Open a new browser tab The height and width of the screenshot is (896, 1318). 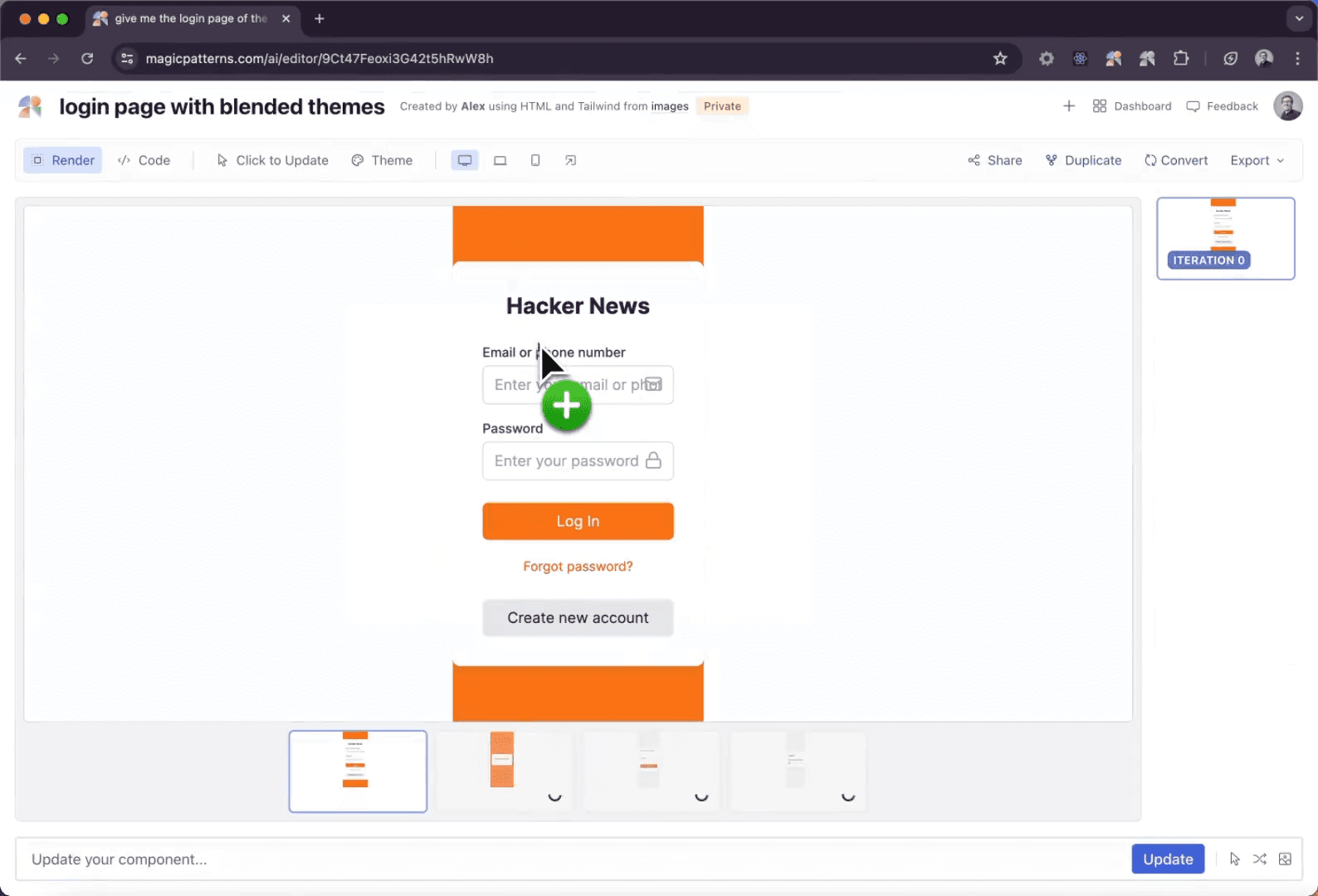tap(320, 18)
